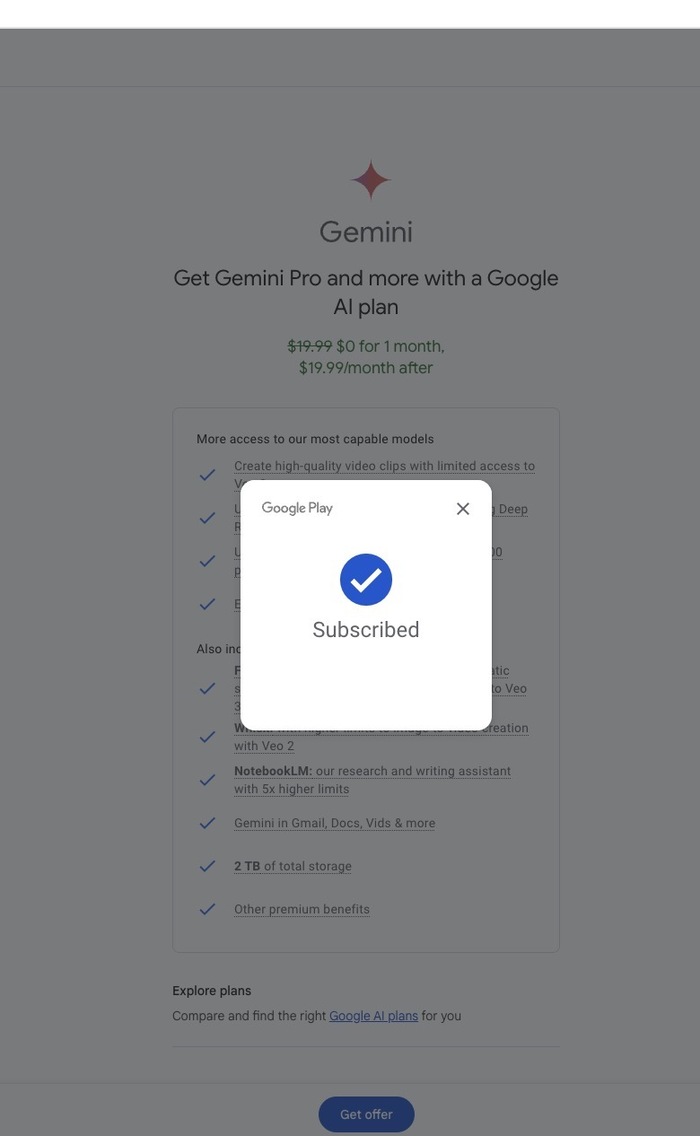
Task: Open the Other premium benefits link
Action: [x=302, y=910]
